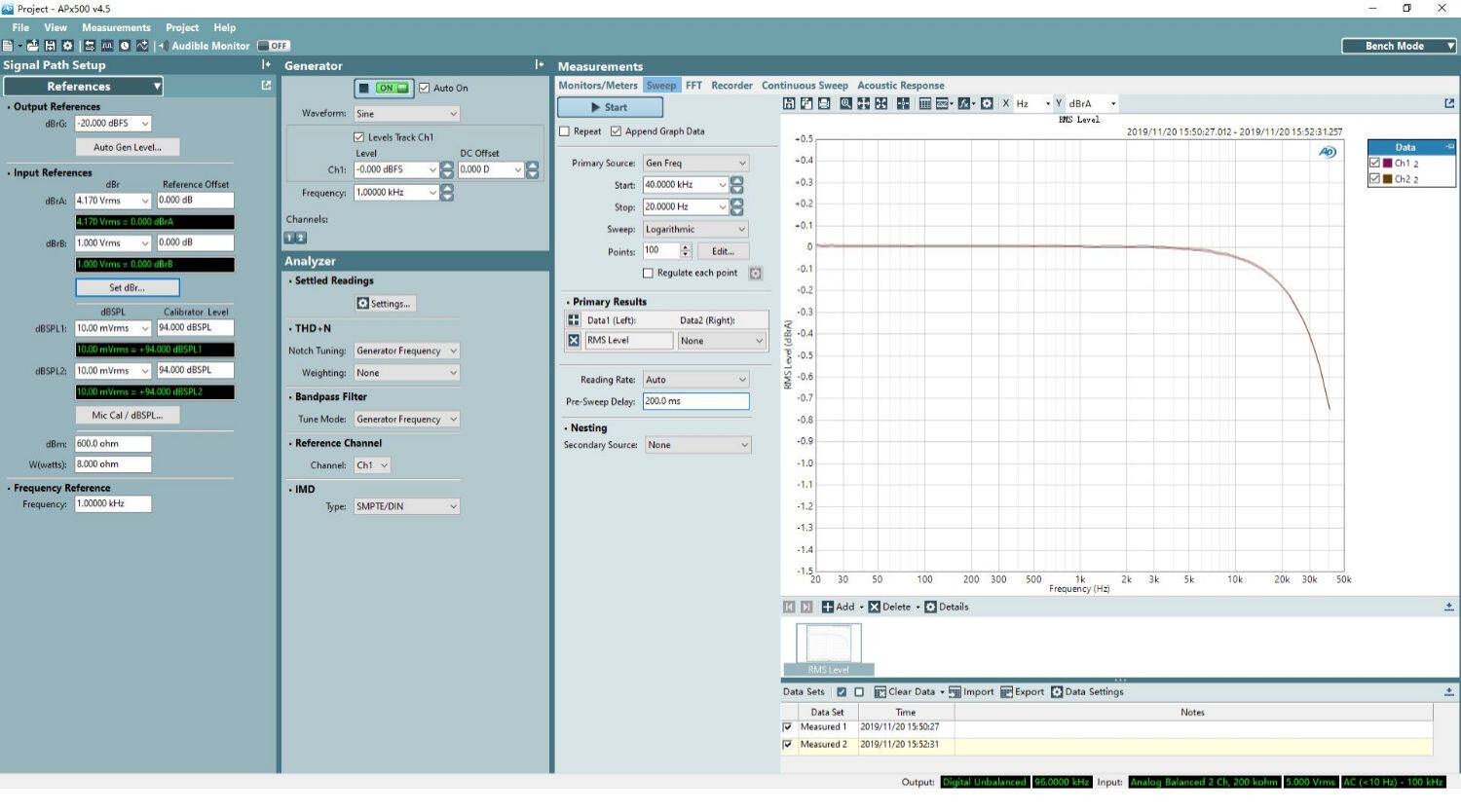Open the Bench Mode dropdown

(x=1399, y=46)
